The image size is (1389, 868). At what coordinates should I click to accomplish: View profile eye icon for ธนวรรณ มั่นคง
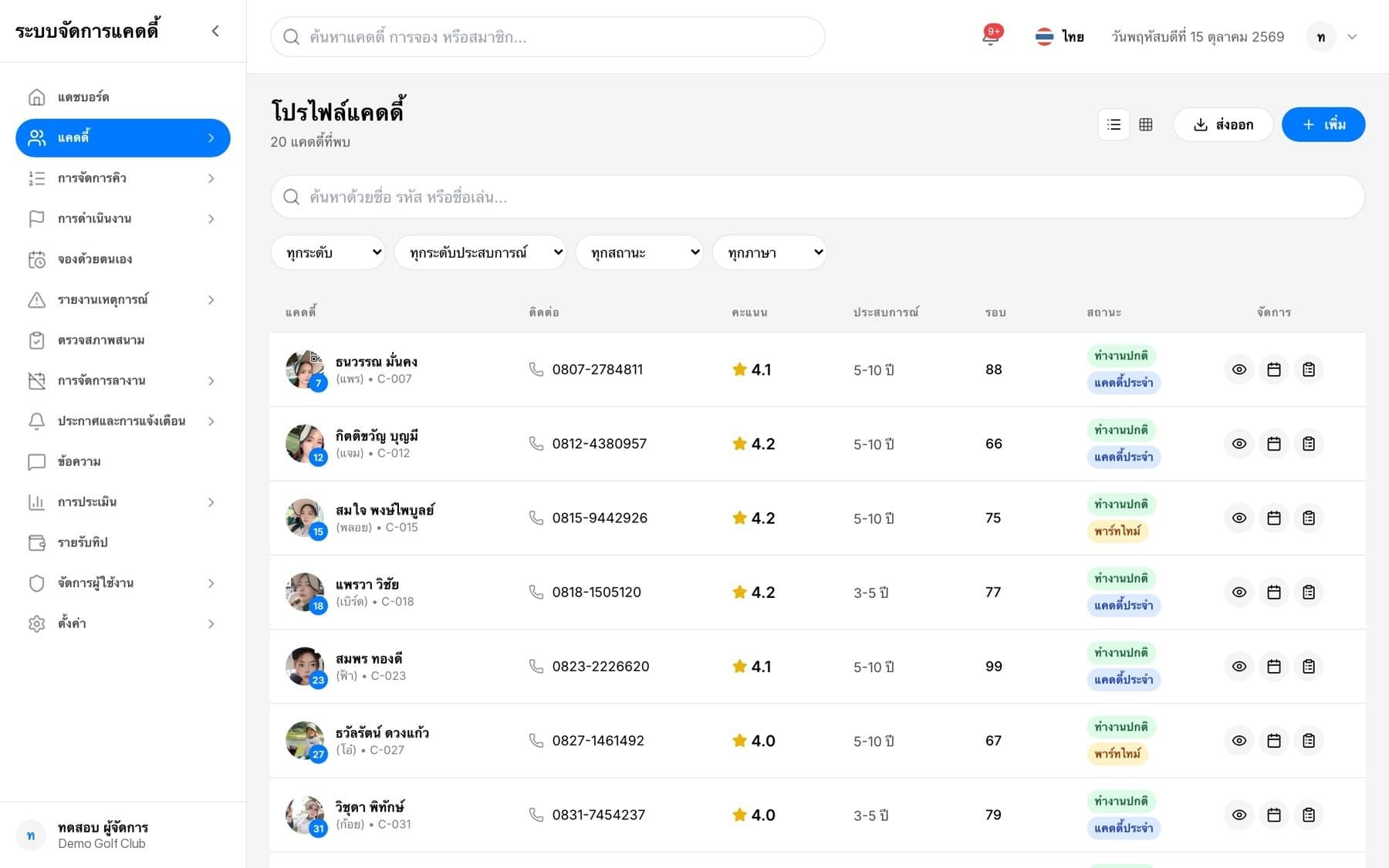[1239, 370]
